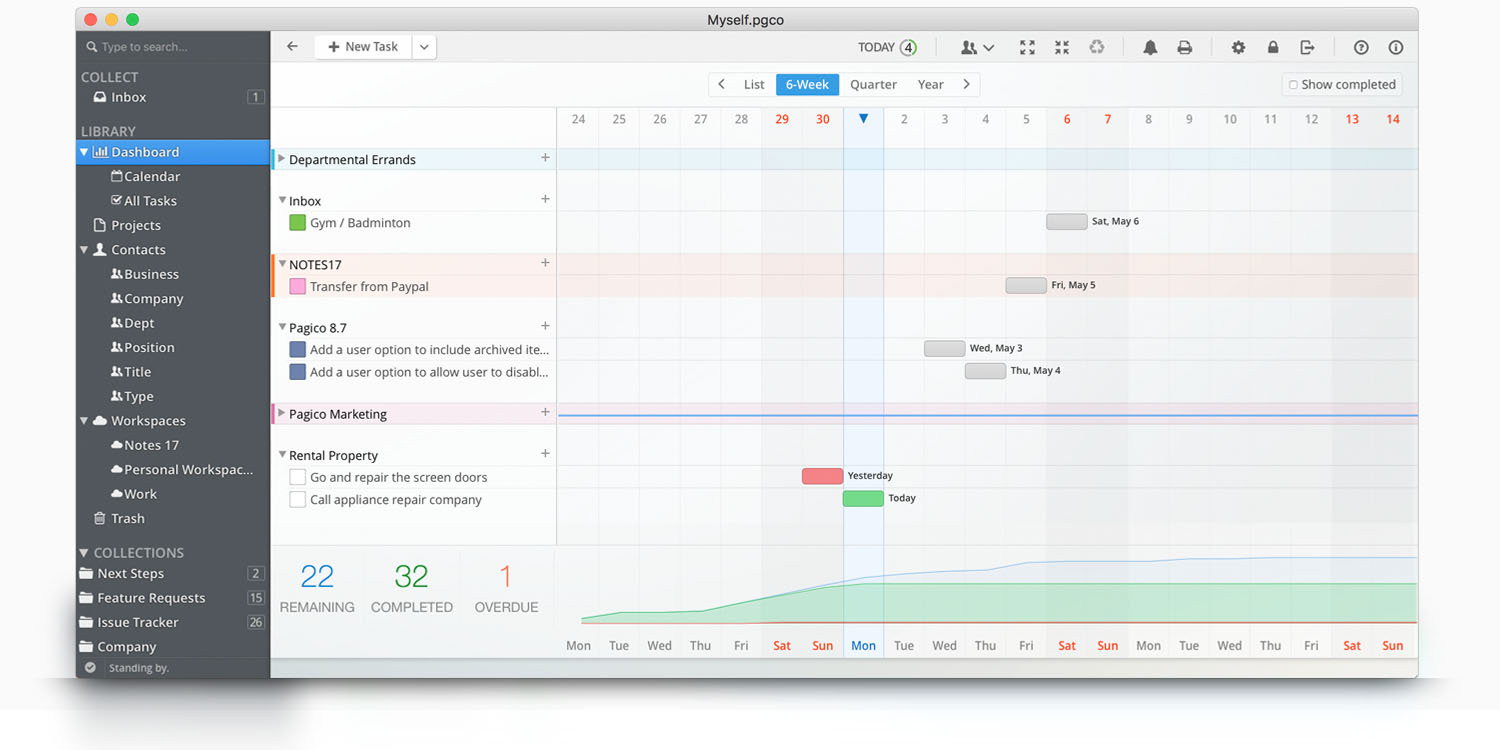Open app preferences with the gear icon
Image resolution: width=1500 pixels, height=750 pixels.
click(1238, 47)
